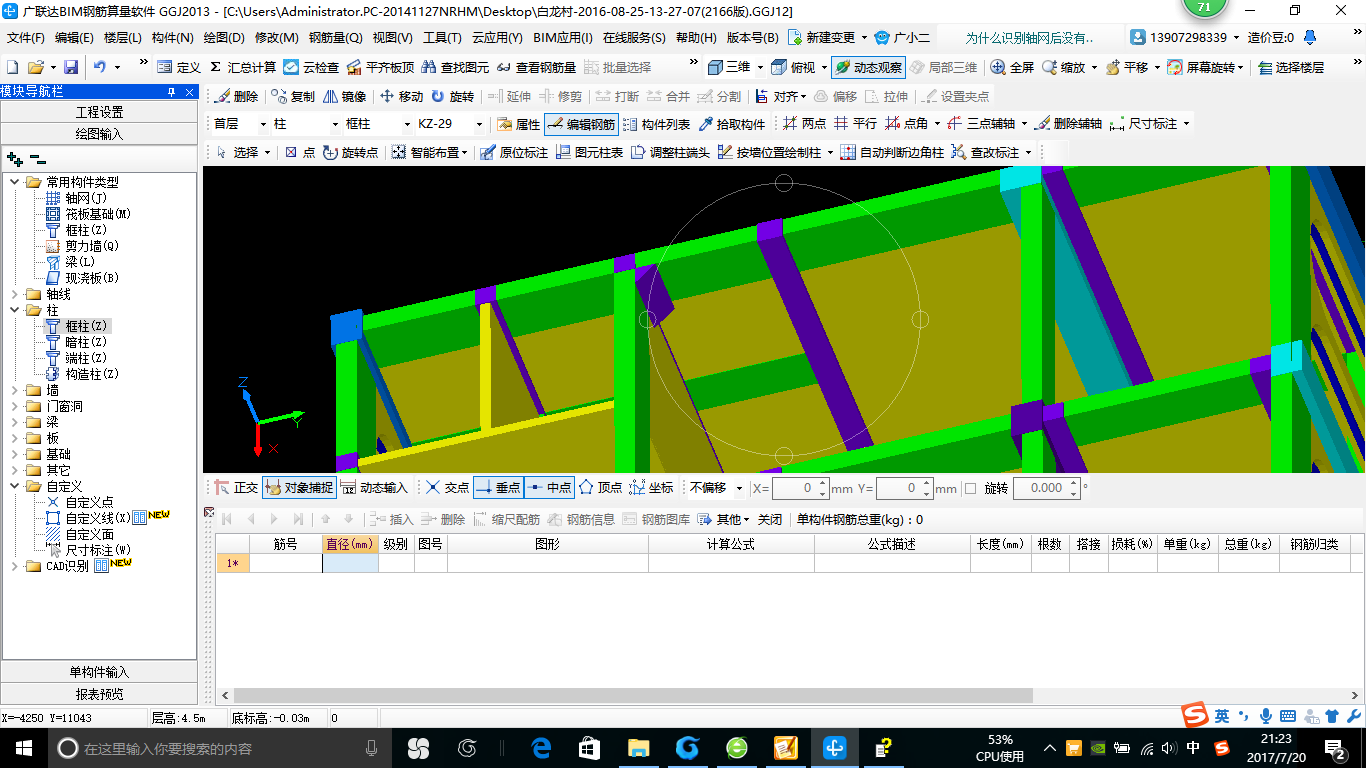Viewport: 1366px width, 768px height.
Task: Click 关闭 in rebar table toolbar
Action: (x=770, y=519)
